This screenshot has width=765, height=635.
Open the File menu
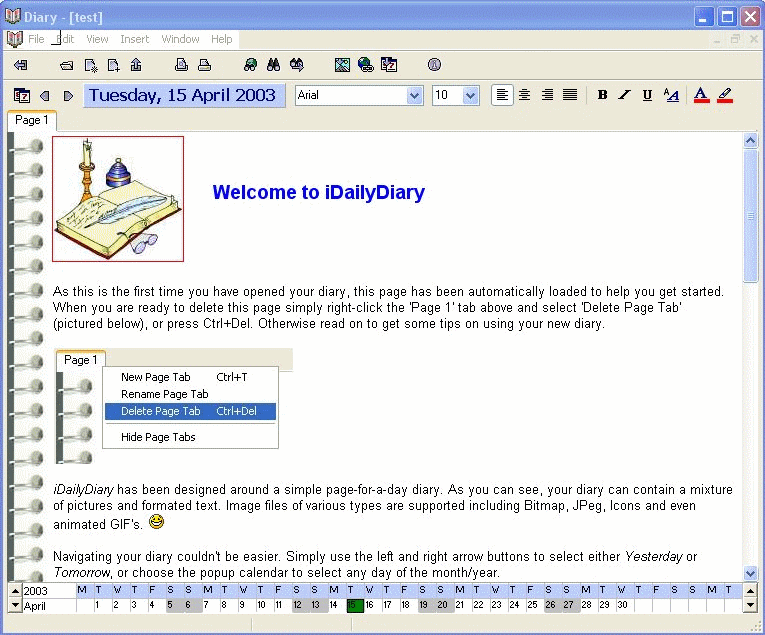36,39
